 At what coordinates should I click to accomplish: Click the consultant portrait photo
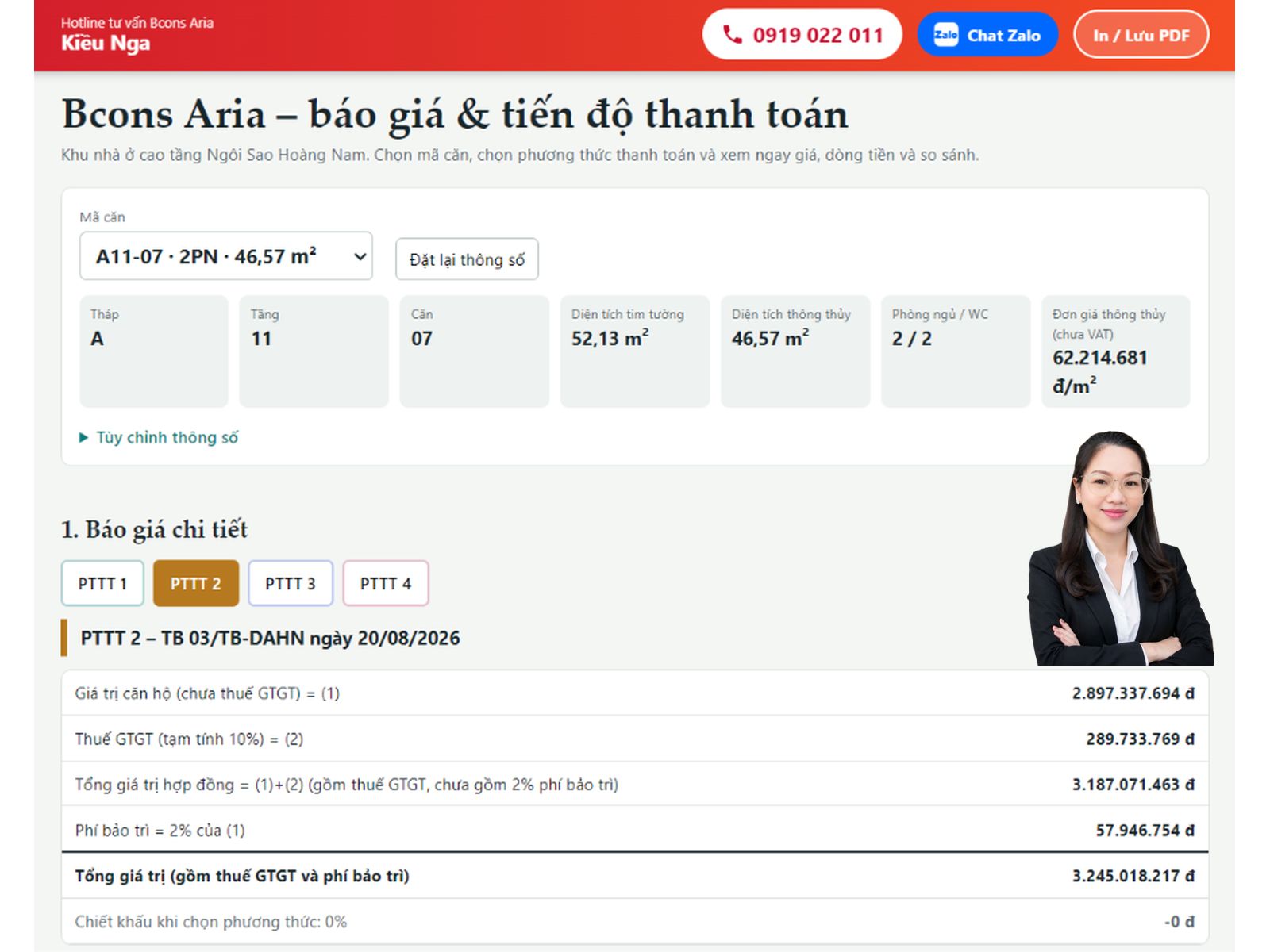[x=1120, y=548]
